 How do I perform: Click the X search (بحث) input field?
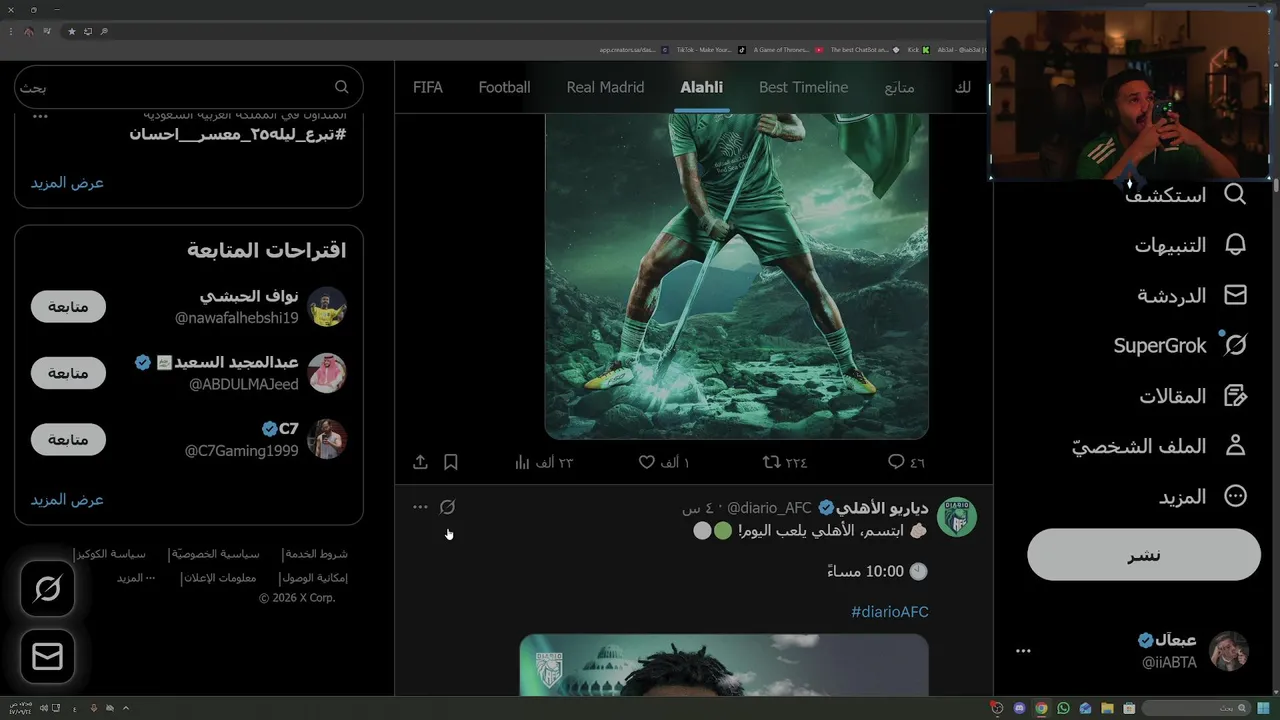point(188,87)
